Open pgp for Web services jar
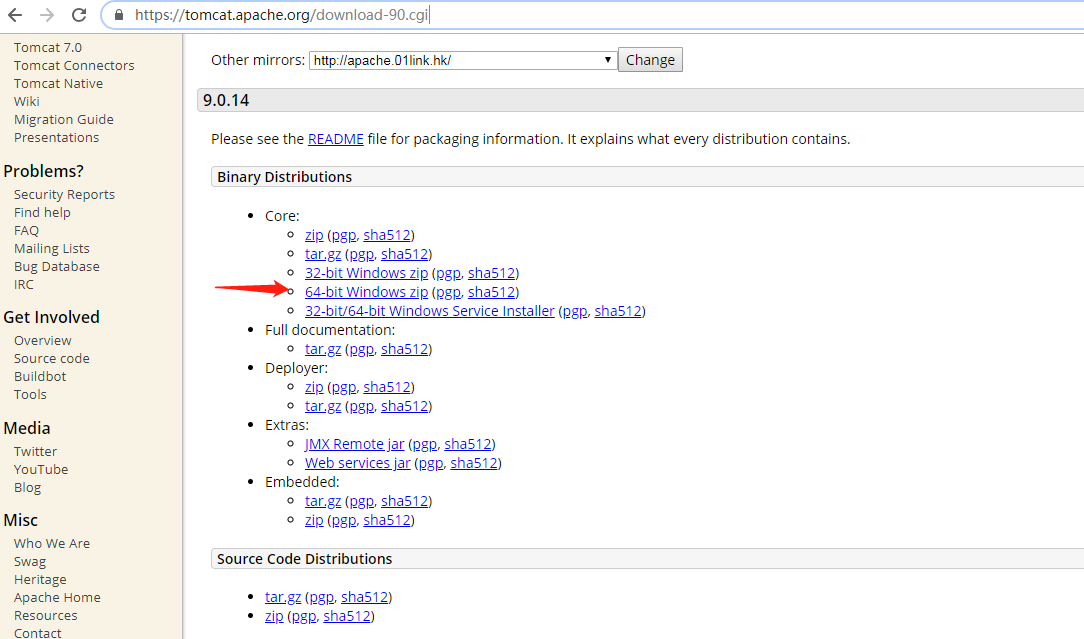Image resolution: width=1084 pixels, height=639 pixels. pos(431,463)
